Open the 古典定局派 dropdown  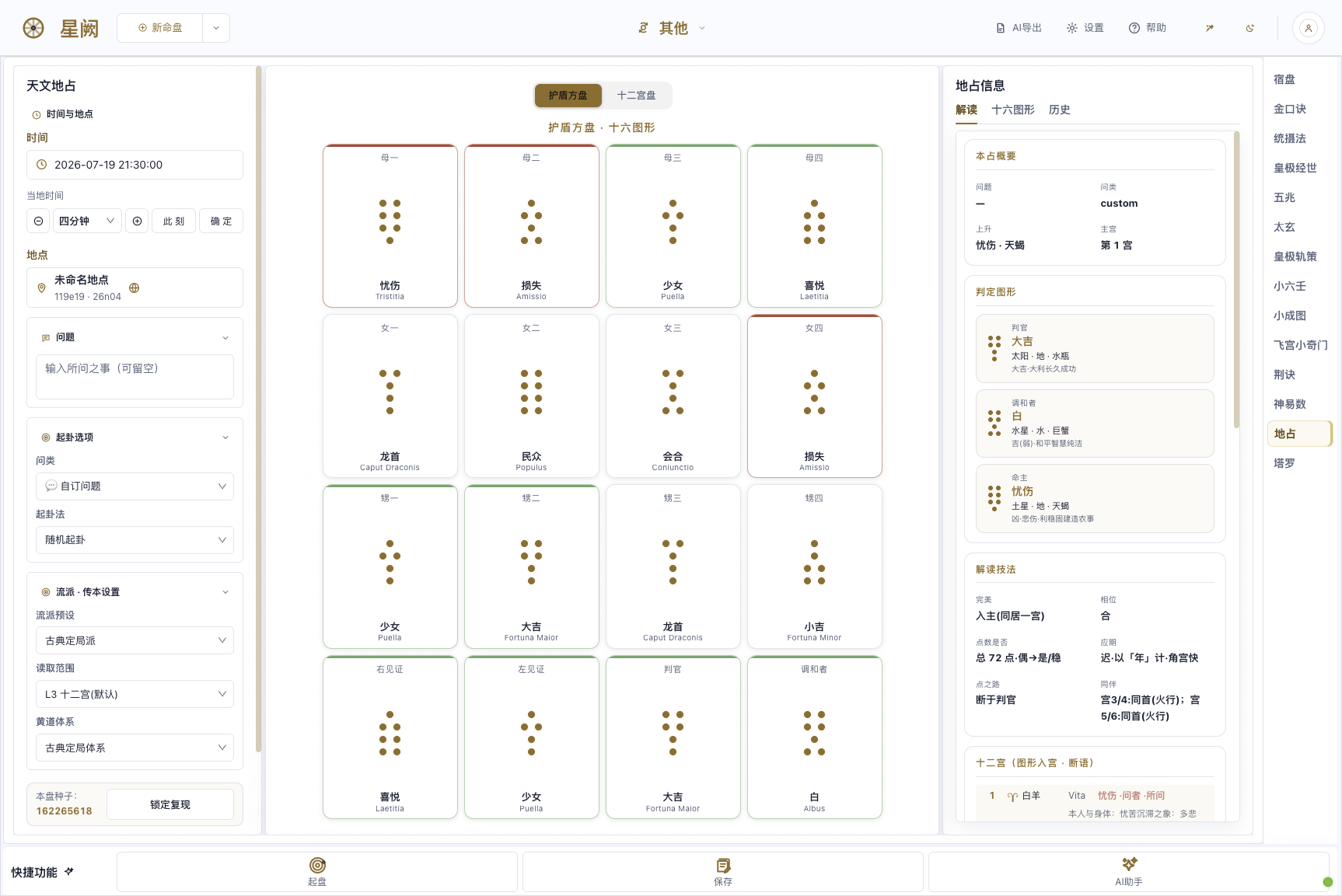tap(135, 641)
